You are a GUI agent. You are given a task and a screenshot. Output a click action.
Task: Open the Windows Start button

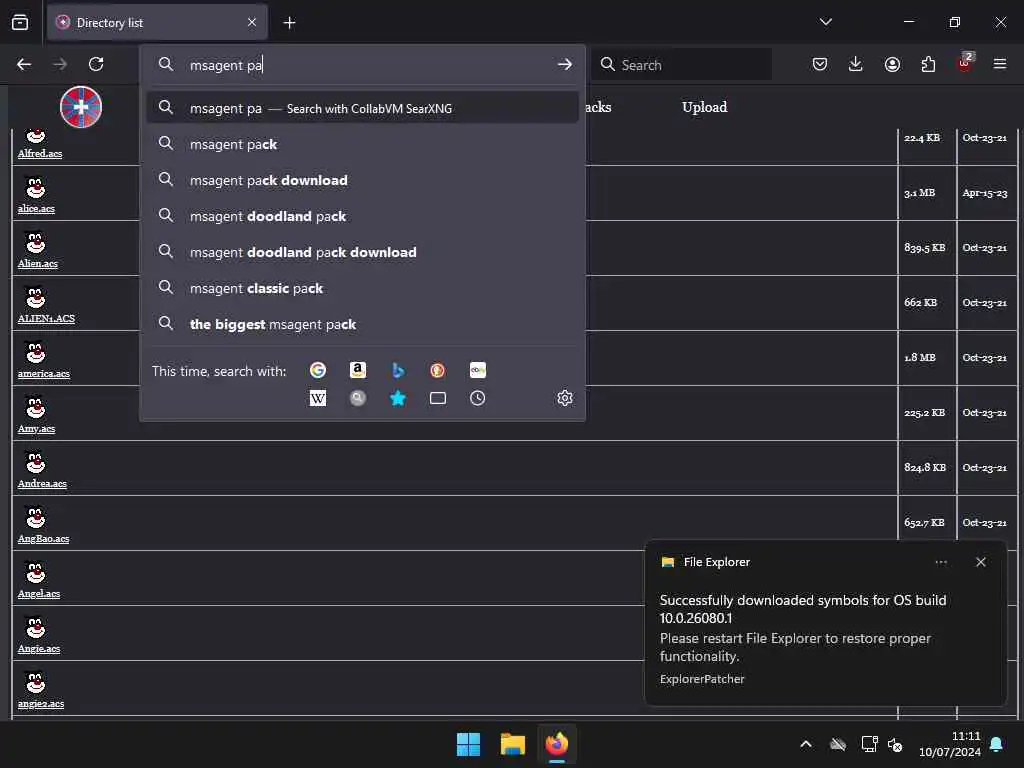tap(468, 744)
